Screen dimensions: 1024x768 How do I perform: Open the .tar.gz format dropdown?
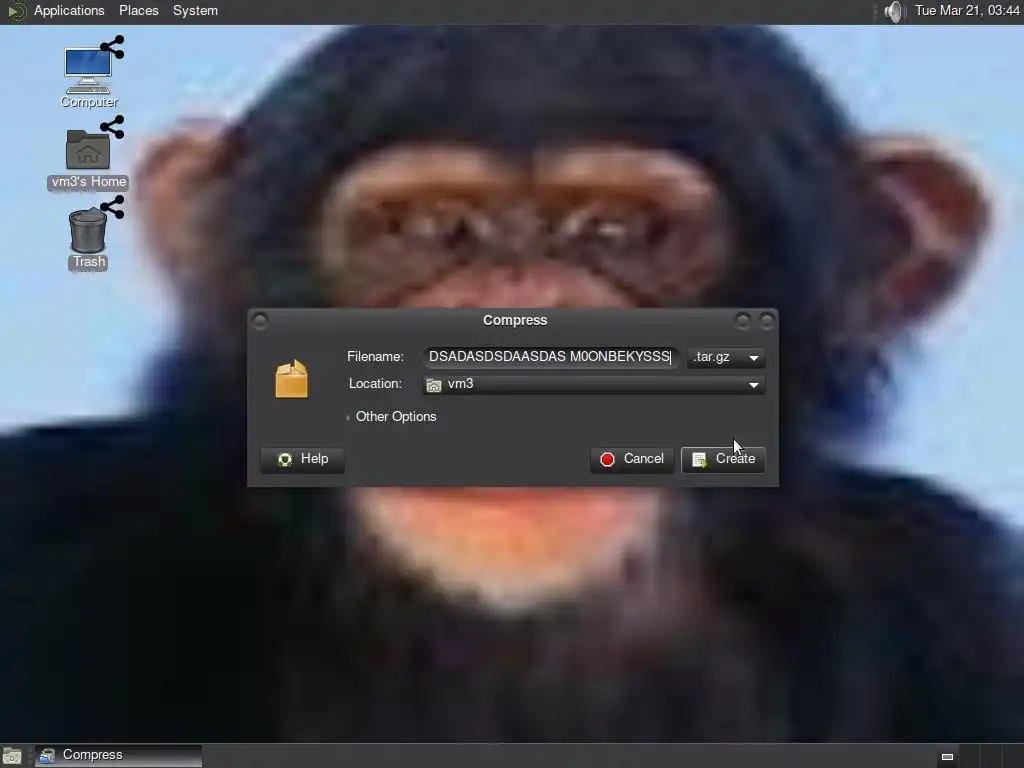click(x=726, y=357)
